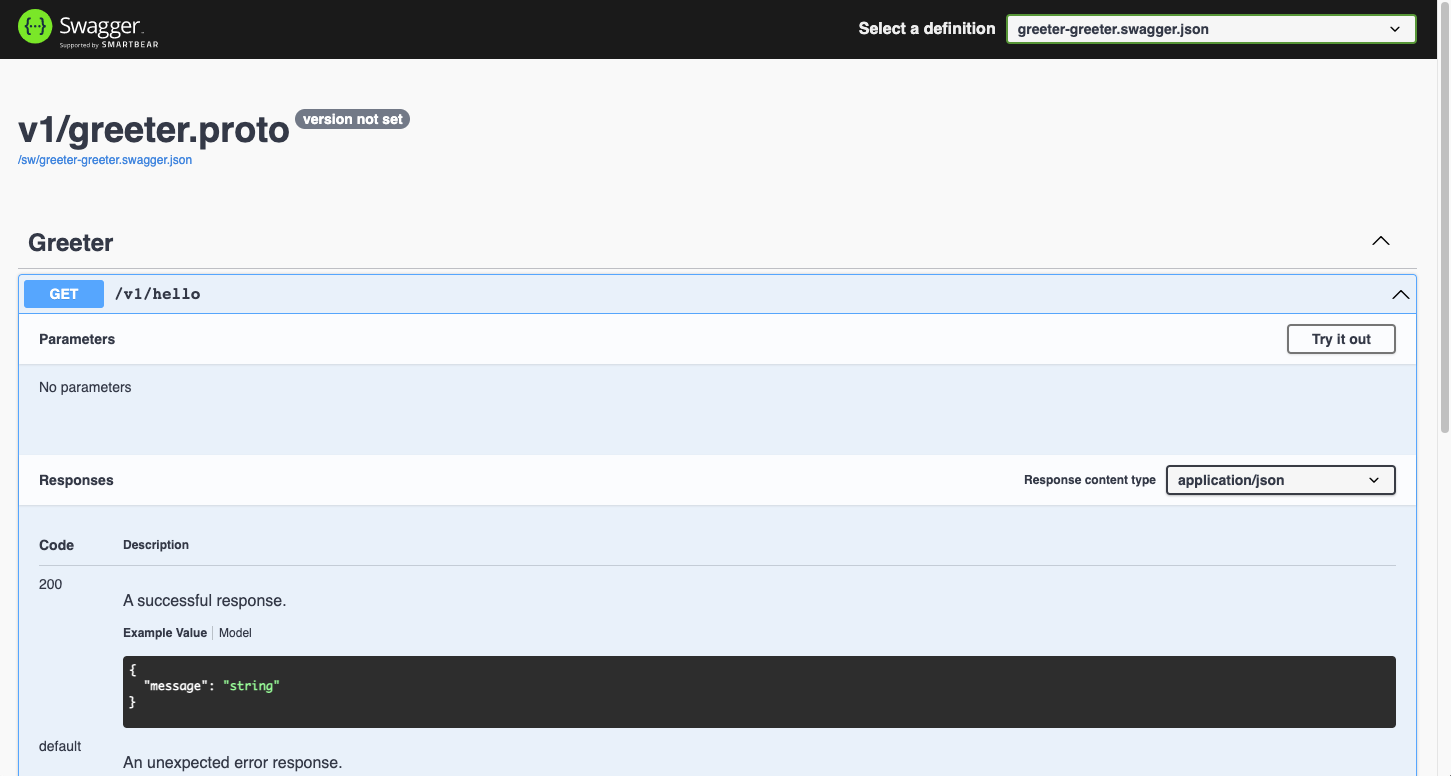The image size is (1451, 776).
Task: Click the 200 response code
Action: click(51, 584)
